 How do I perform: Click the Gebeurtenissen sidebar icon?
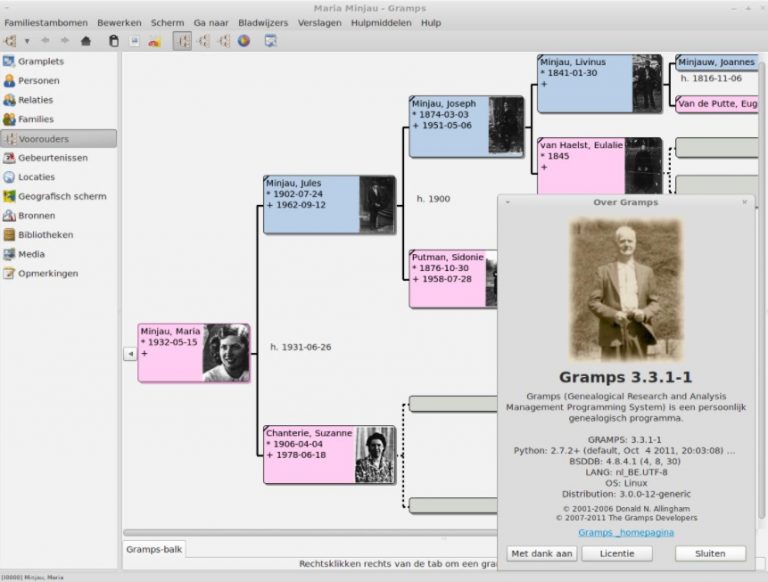pyautogui.click(x=9, y=158)
